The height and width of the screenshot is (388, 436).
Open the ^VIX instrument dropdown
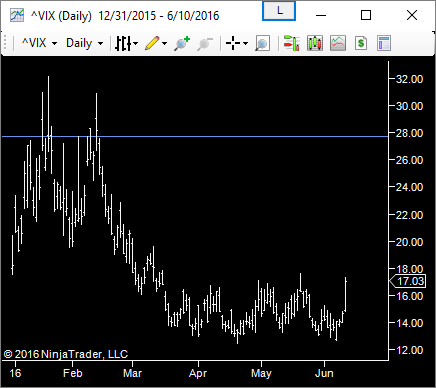coord(39,43)
